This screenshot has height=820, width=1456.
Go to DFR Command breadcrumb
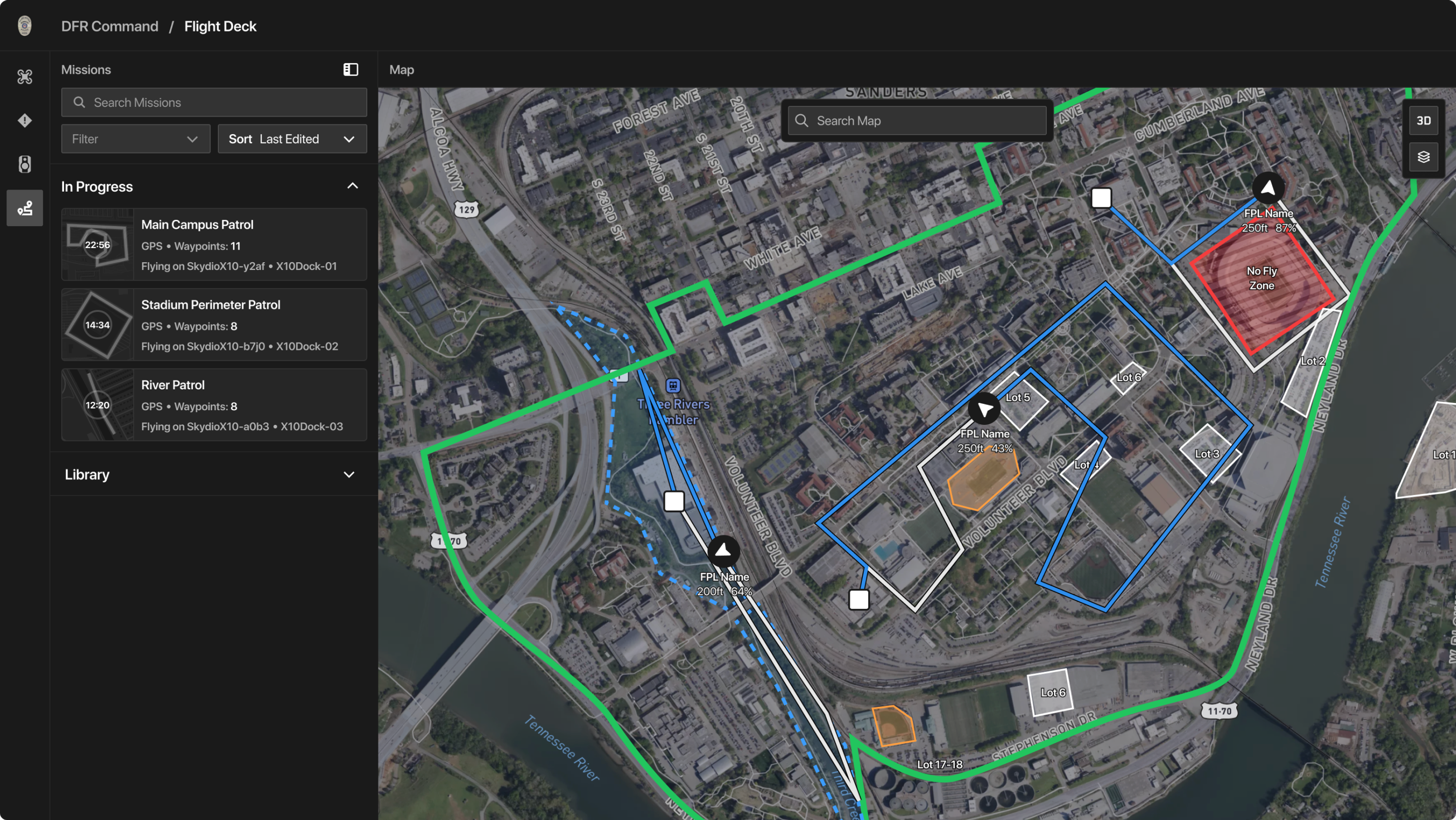coord(110,26)
